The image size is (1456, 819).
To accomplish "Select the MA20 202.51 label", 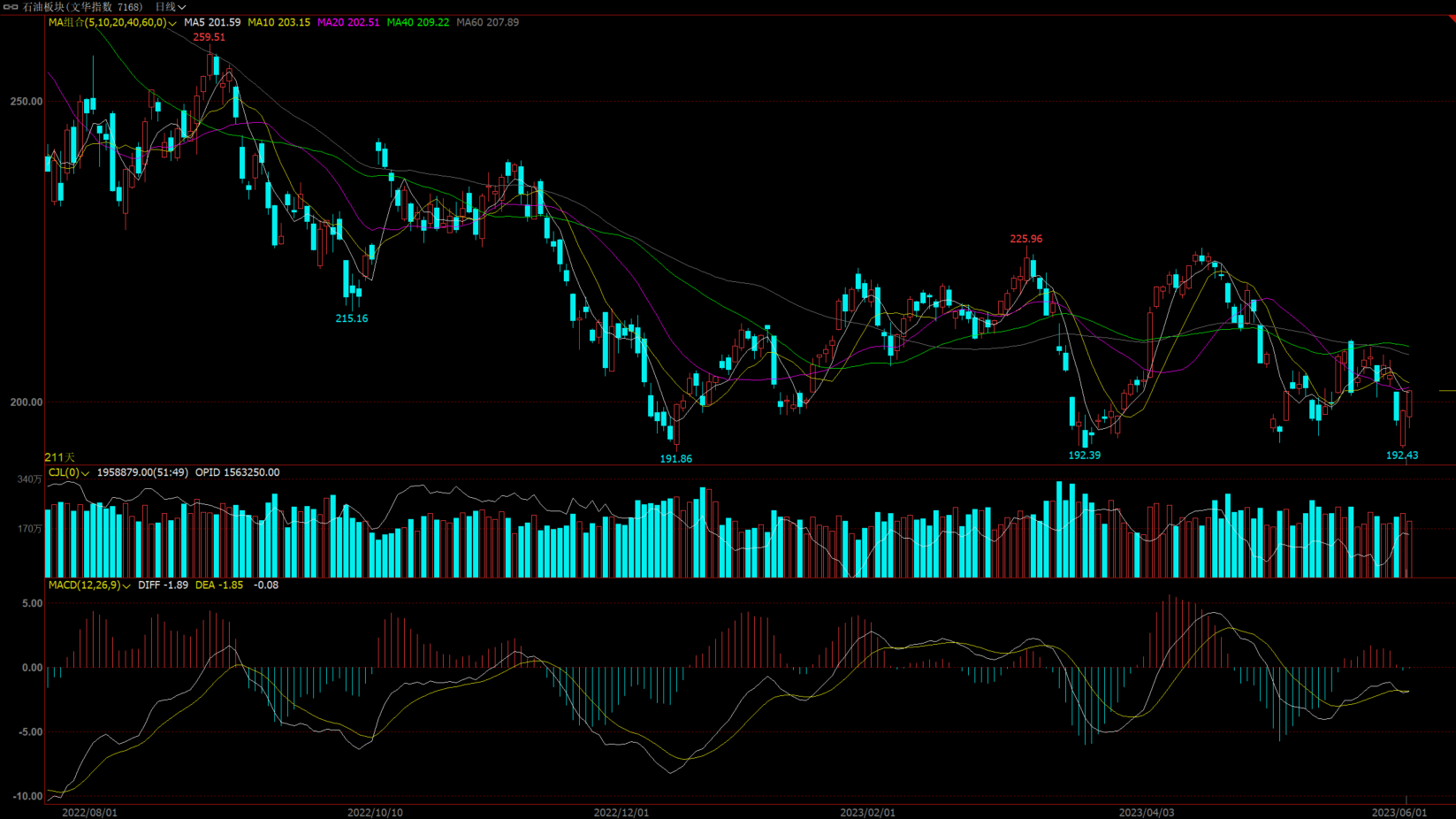I will tap(348, 23).
